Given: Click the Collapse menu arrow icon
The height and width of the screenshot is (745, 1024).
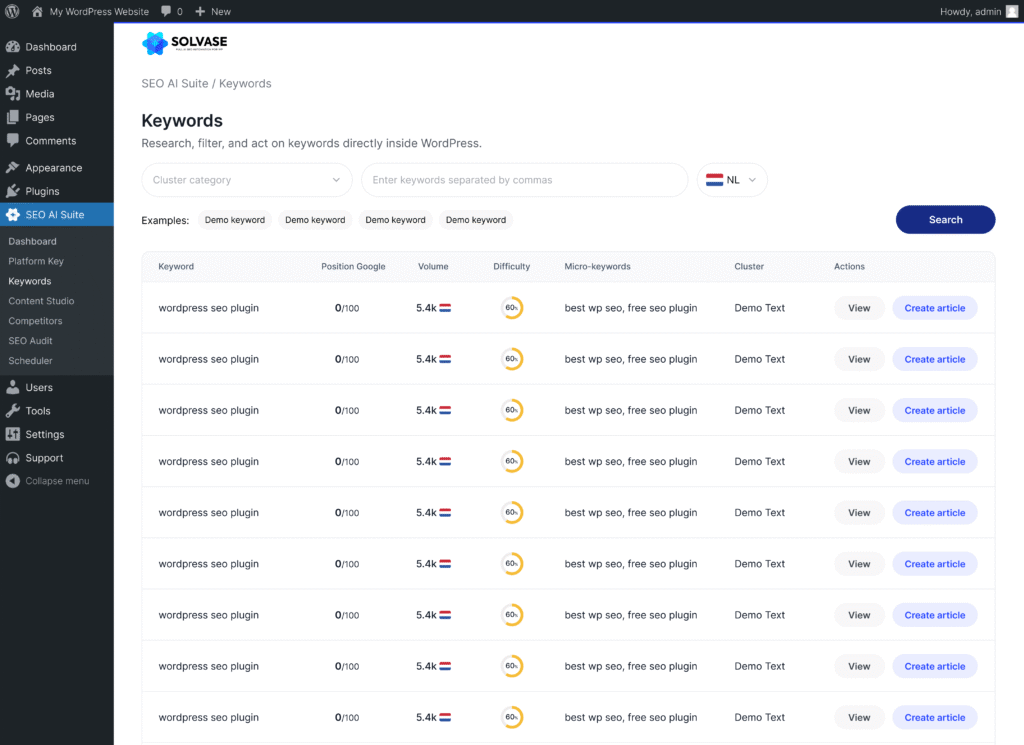Looking at the screenshot, I should (13, 481).
